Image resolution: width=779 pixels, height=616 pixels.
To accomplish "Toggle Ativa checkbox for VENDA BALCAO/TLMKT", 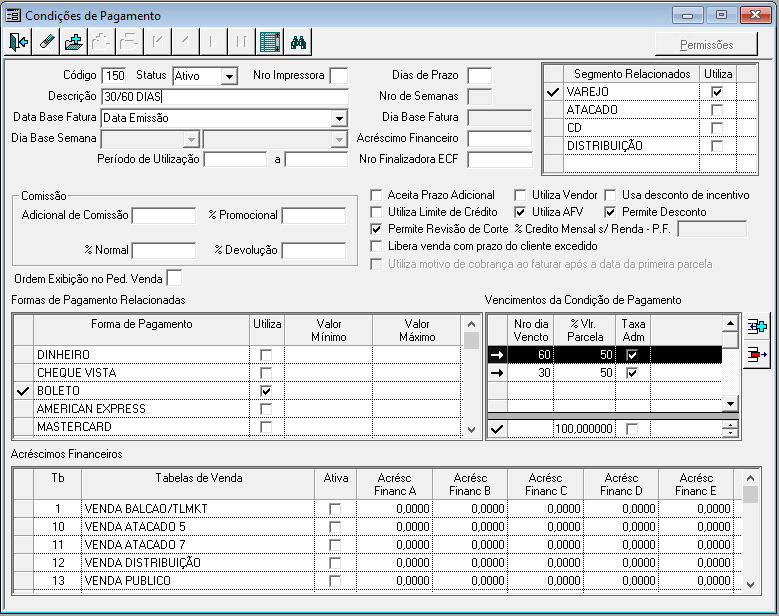I will coord(335,509).
